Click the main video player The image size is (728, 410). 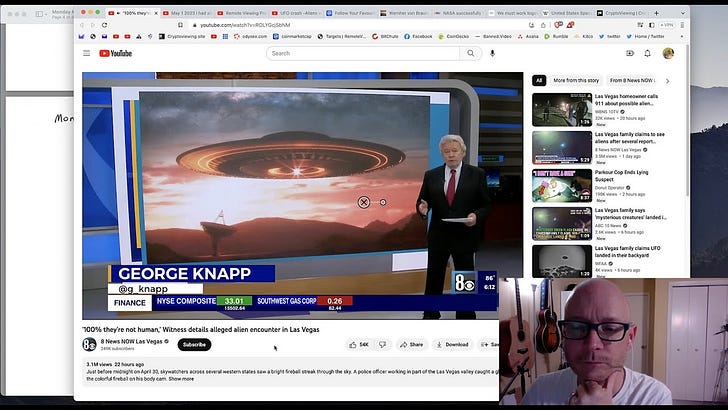point(303,195)
